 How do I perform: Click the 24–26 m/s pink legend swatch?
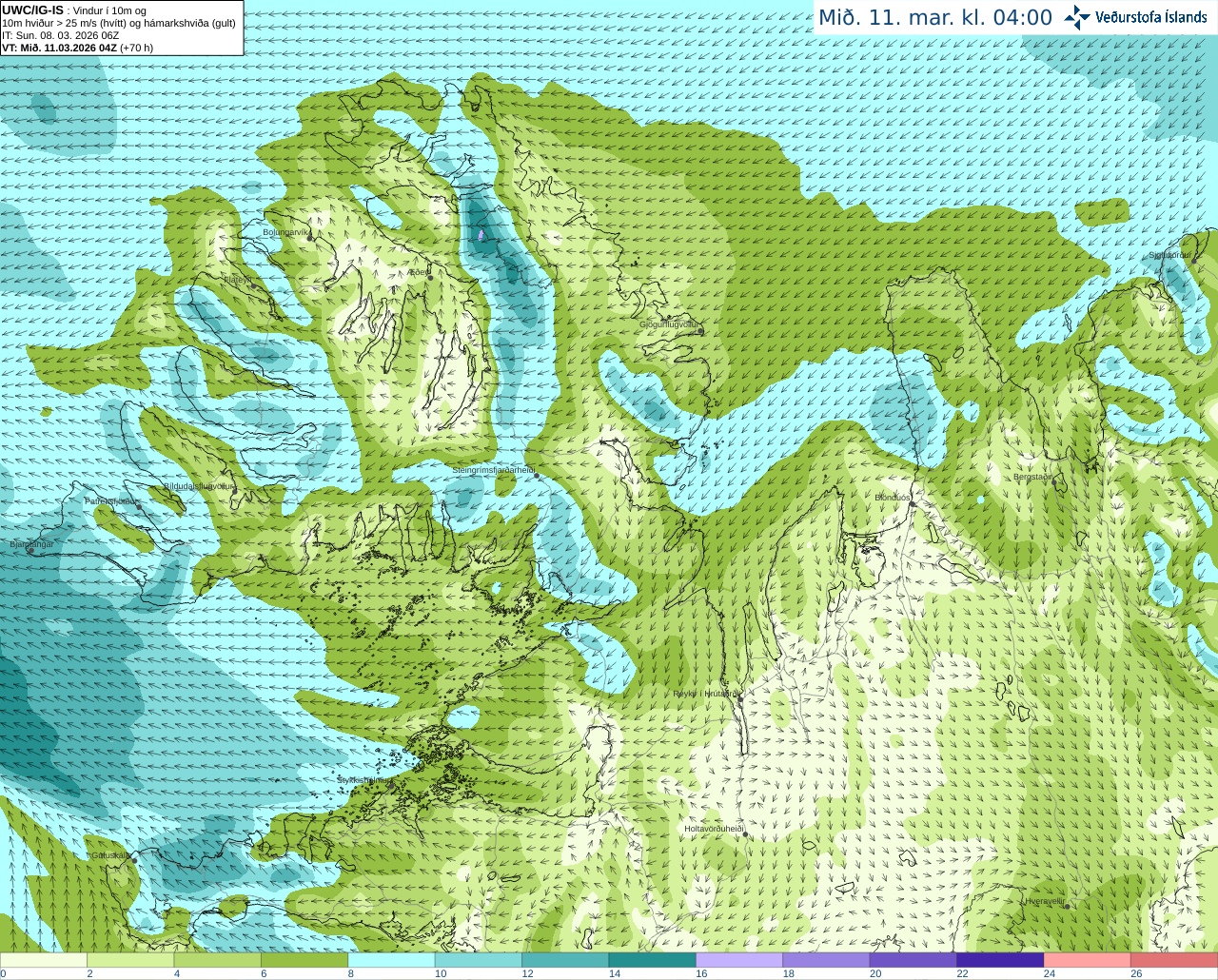[1088, 960]
